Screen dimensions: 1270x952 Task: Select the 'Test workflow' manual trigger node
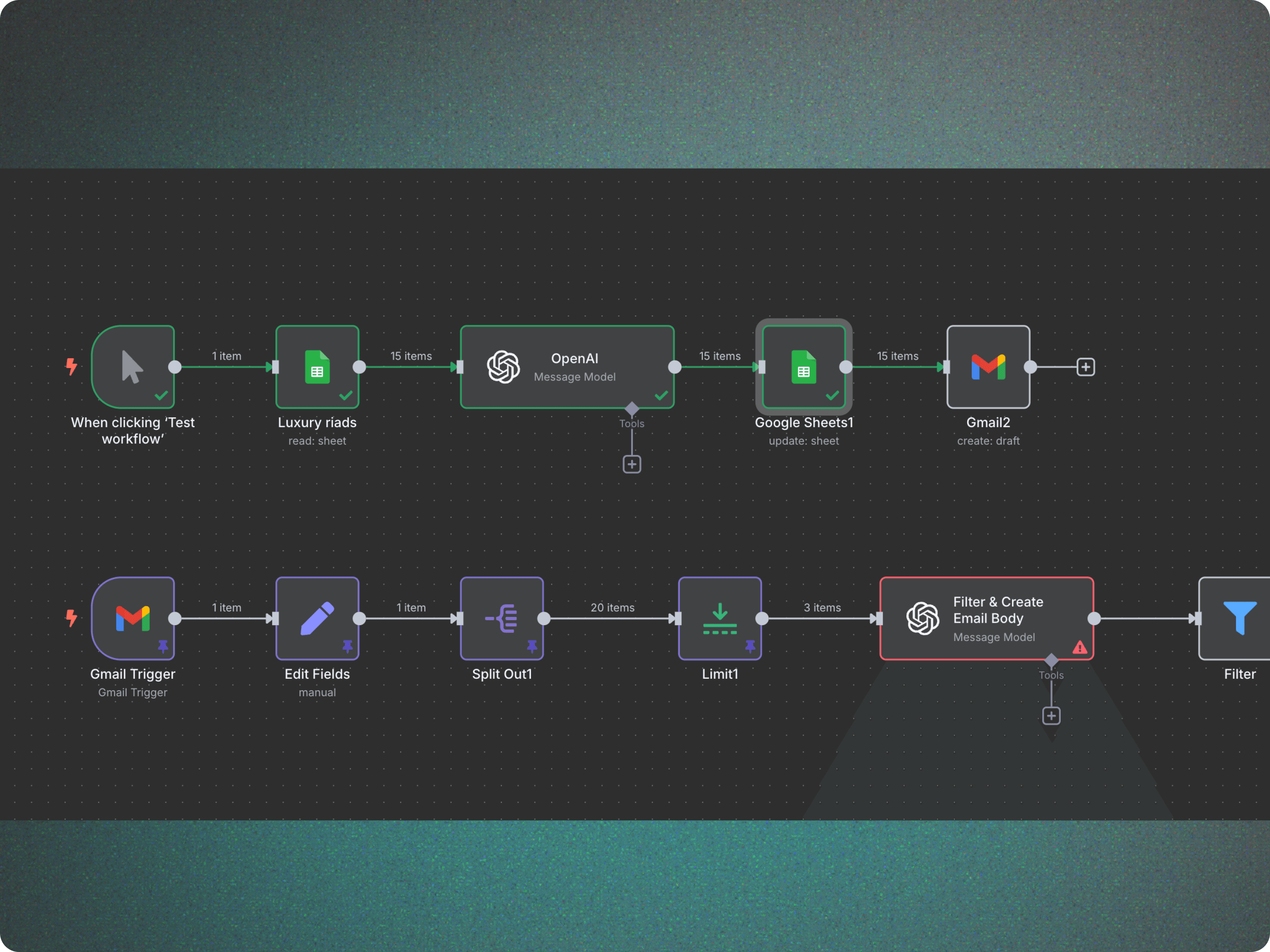click(x=133, y=367)
